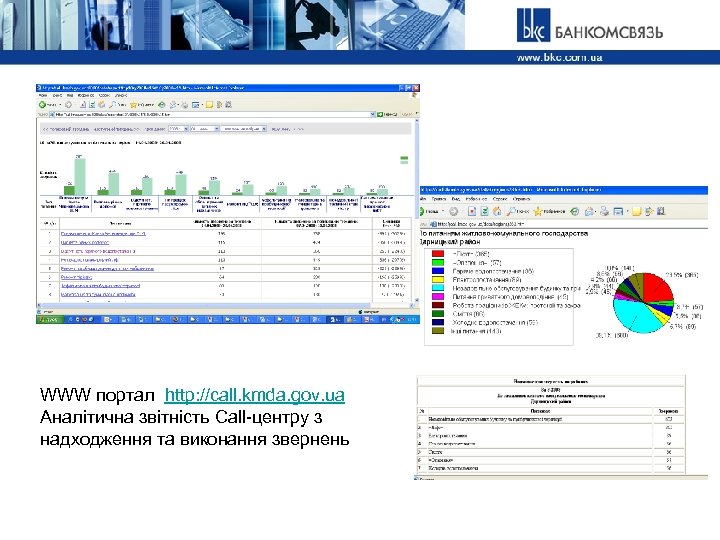720x540 pixels.
Task: Click red legend swatch in pie chart legend
Action: tap(438, 253)
